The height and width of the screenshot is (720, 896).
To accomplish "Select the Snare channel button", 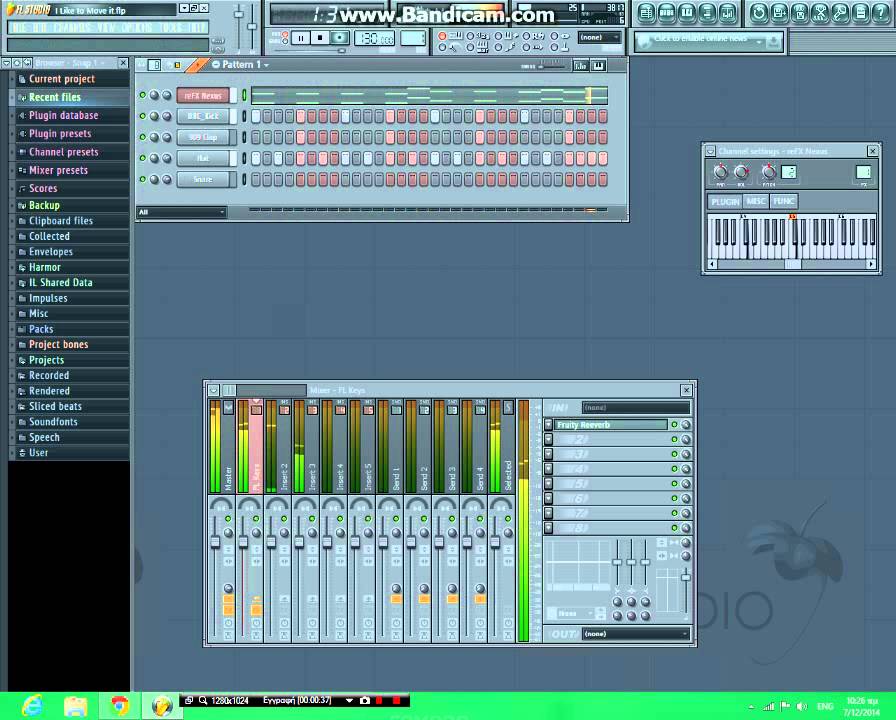I will (x=203, y=179).
